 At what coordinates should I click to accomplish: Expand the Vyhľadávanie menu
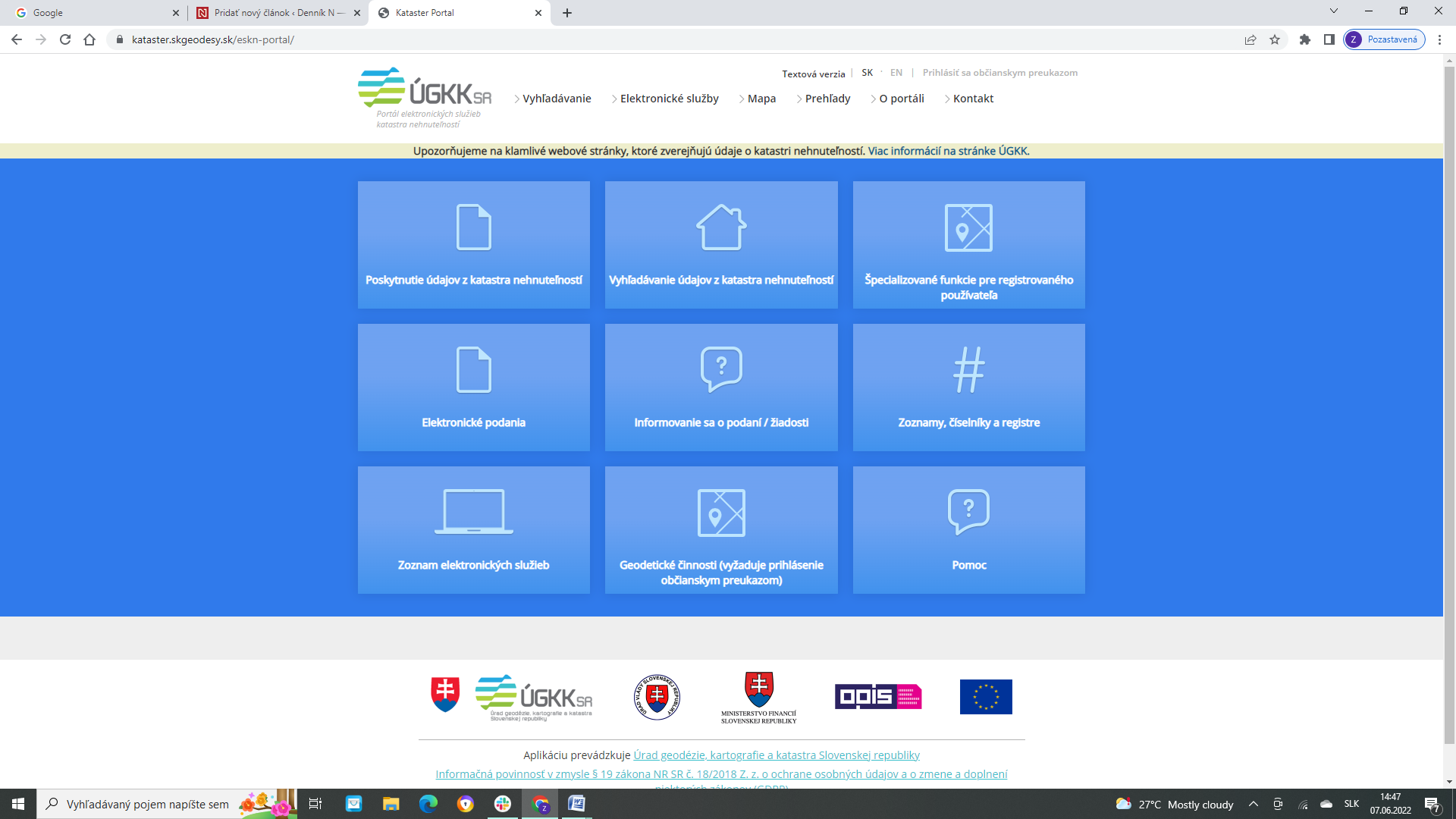(556, 99)
